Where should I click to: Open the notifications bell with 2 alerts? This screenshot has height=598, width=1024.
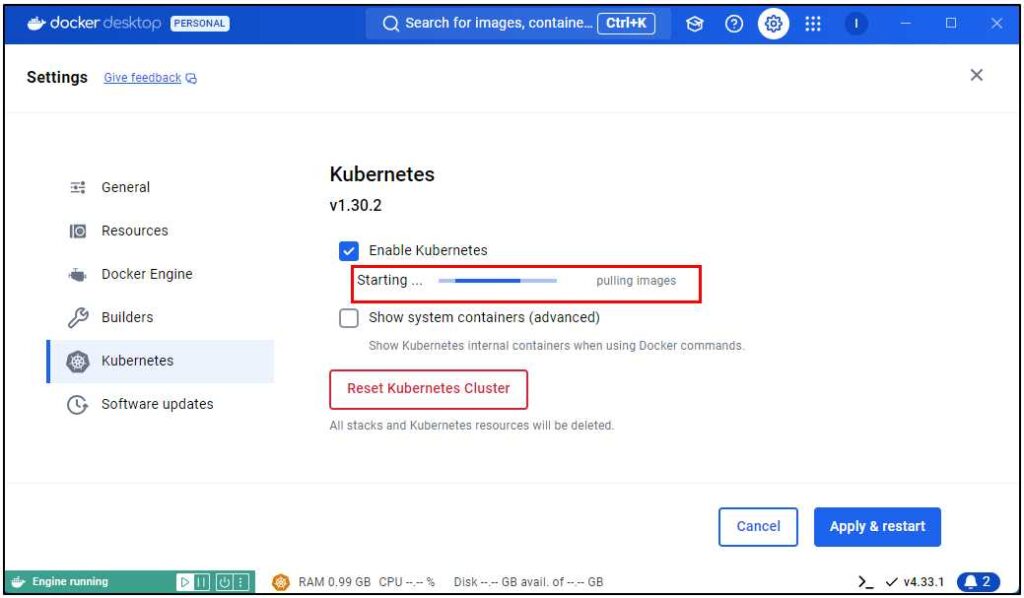pos(977,582)
